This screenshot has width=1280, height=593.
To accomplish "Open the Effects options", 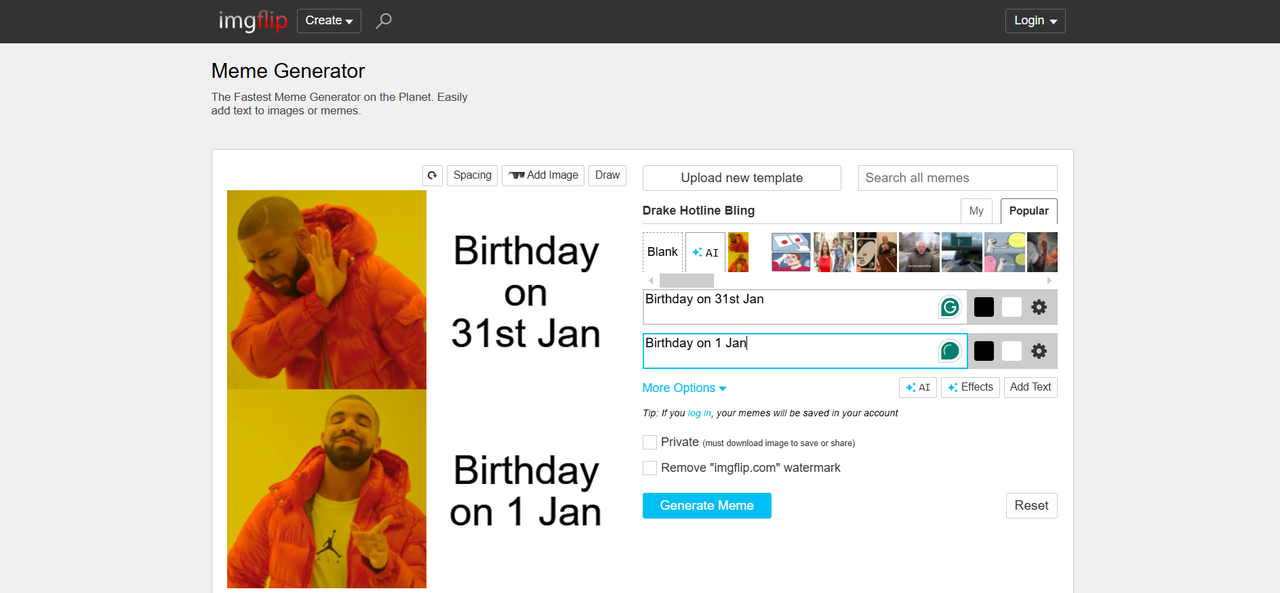I will (x=970, y=387).
